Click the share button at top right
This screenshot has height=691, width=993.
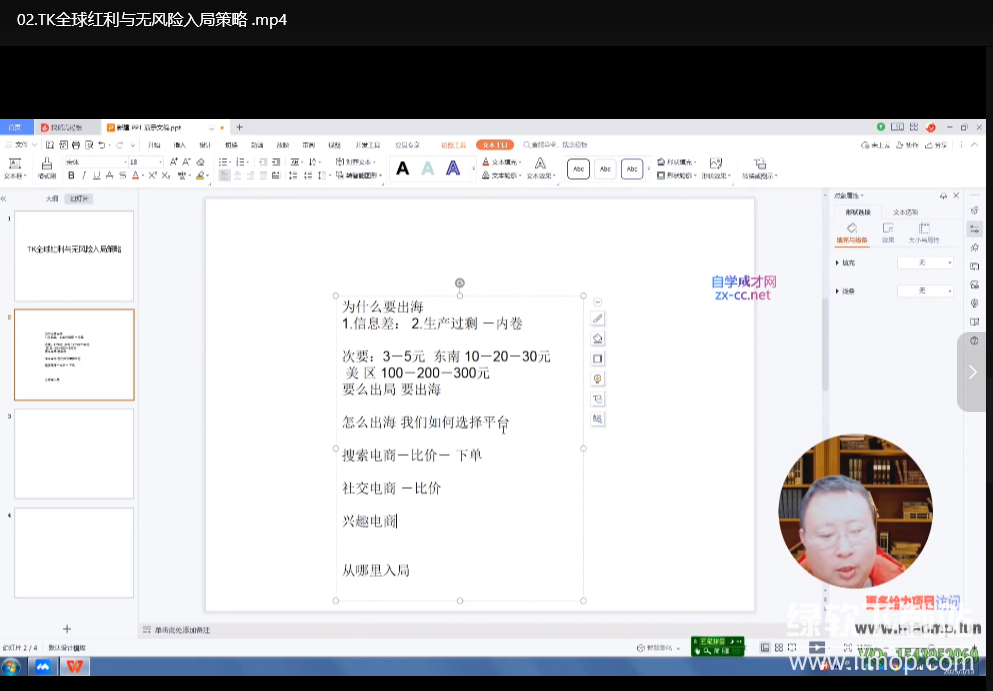coord(936,145)
